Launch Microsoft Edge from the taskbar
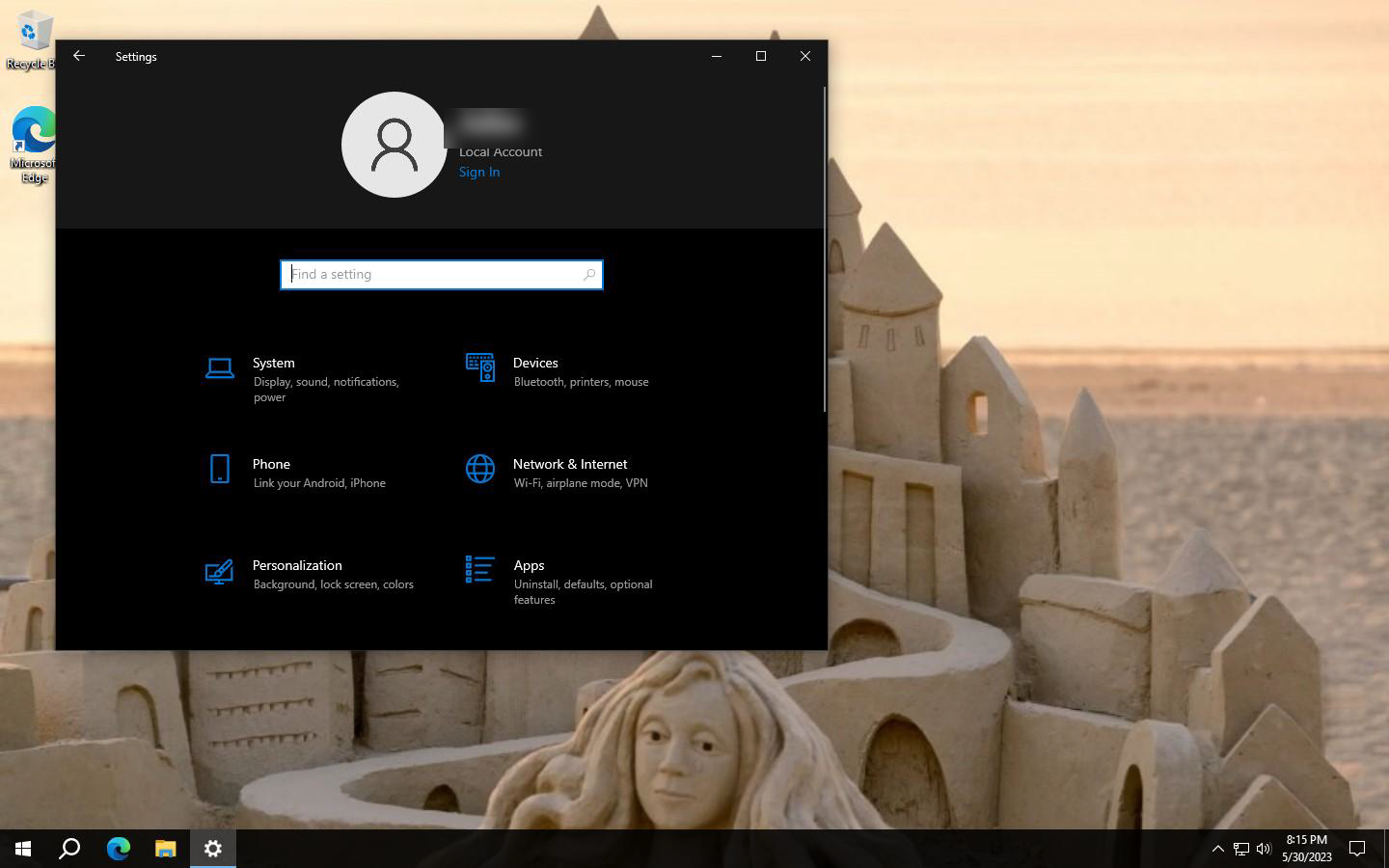The image size is (1389, 868). (x=117, y=849)
